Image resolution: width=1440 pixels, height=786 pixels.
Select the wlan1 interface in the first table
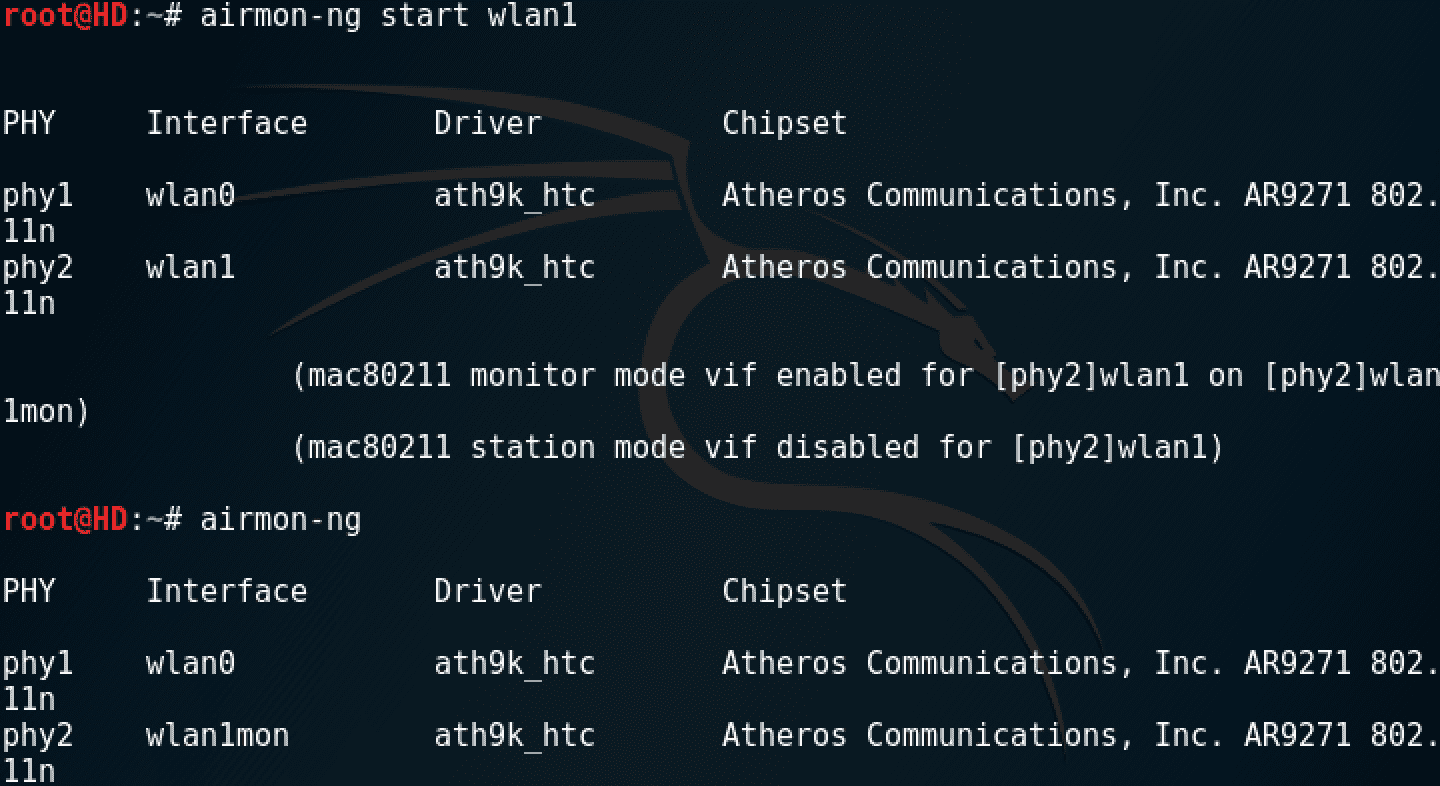(190, 268)
